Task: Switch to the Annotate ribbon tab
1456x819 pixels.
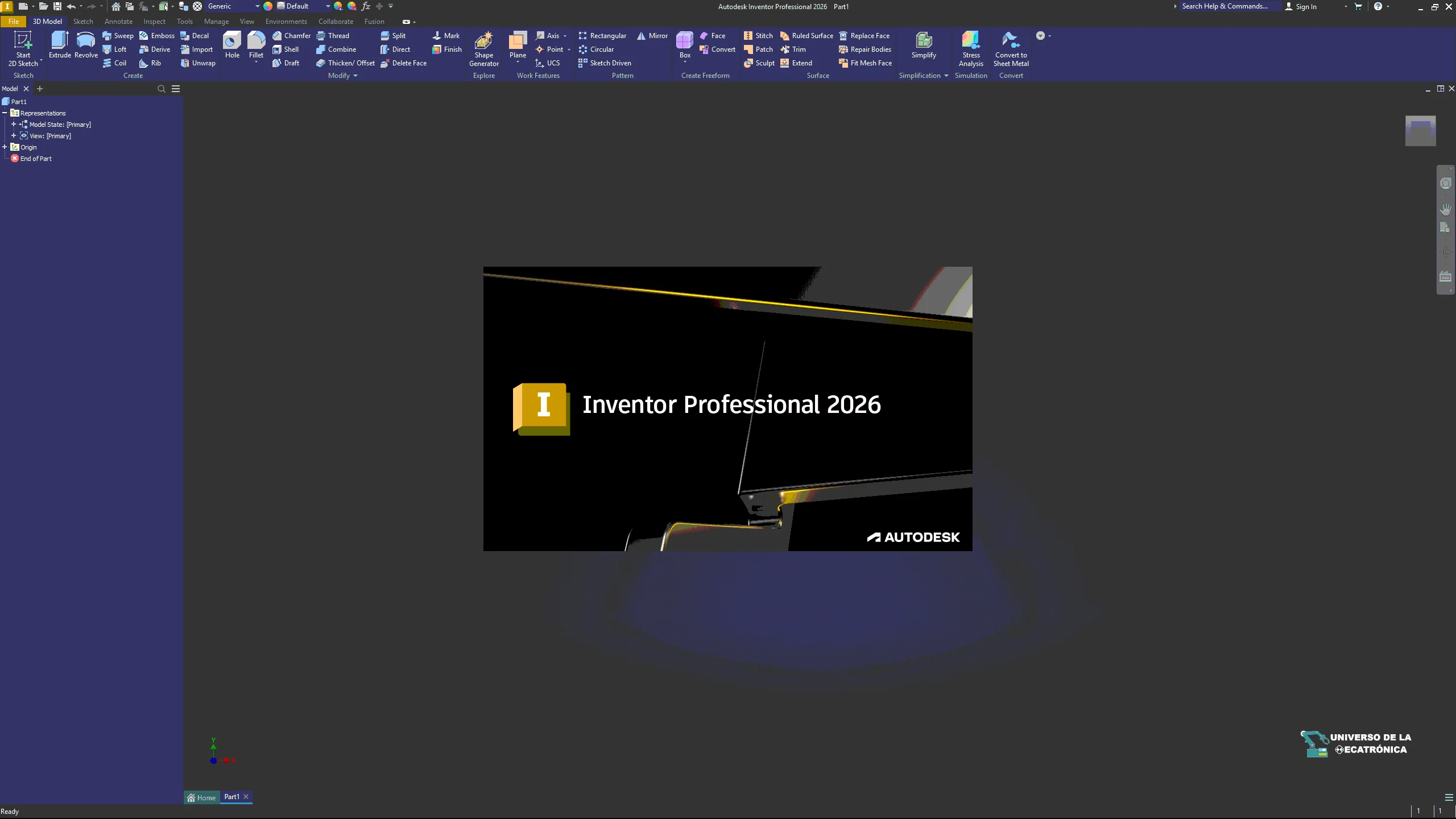Action: click(118, 22)
